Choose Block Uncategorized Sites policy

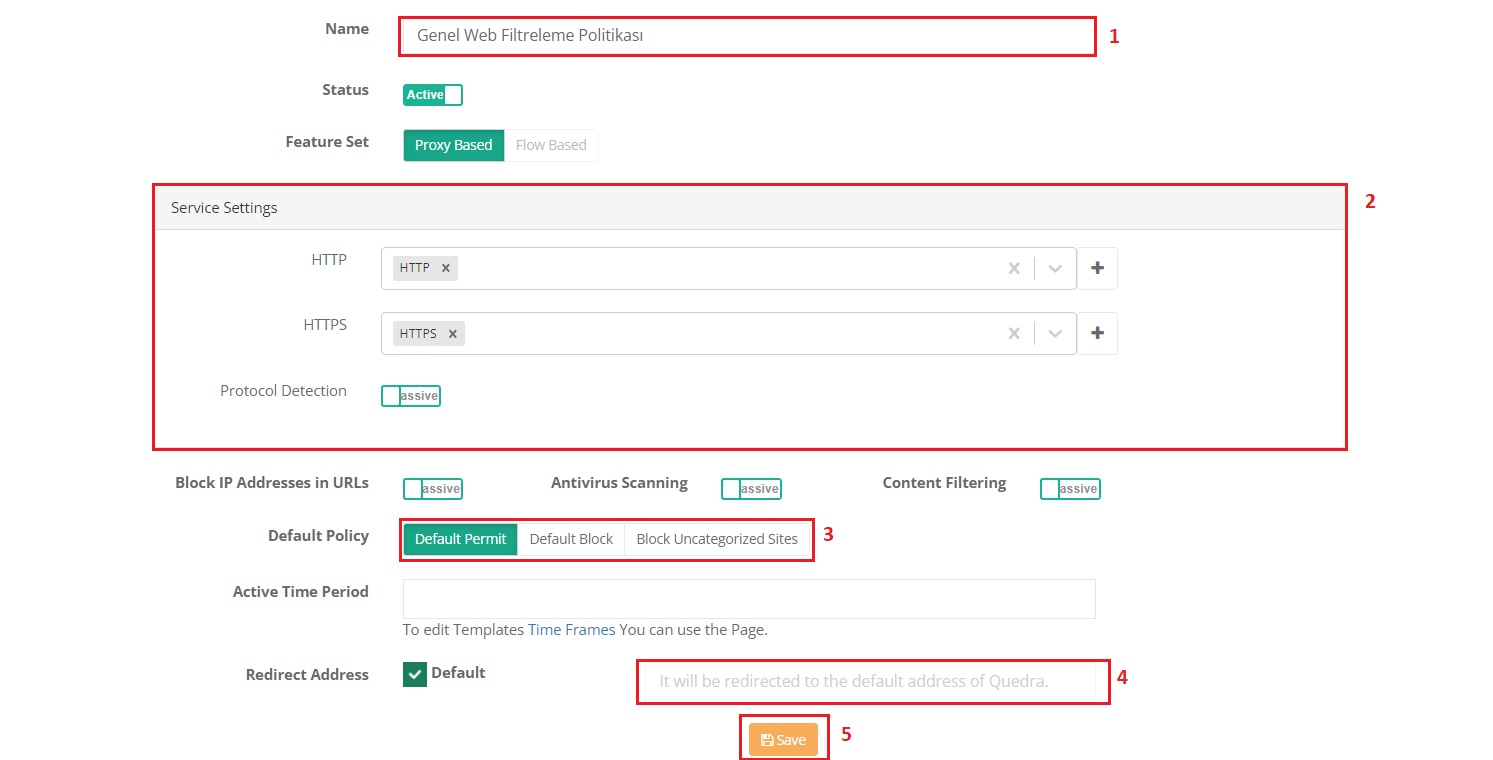tap(716, 539)
